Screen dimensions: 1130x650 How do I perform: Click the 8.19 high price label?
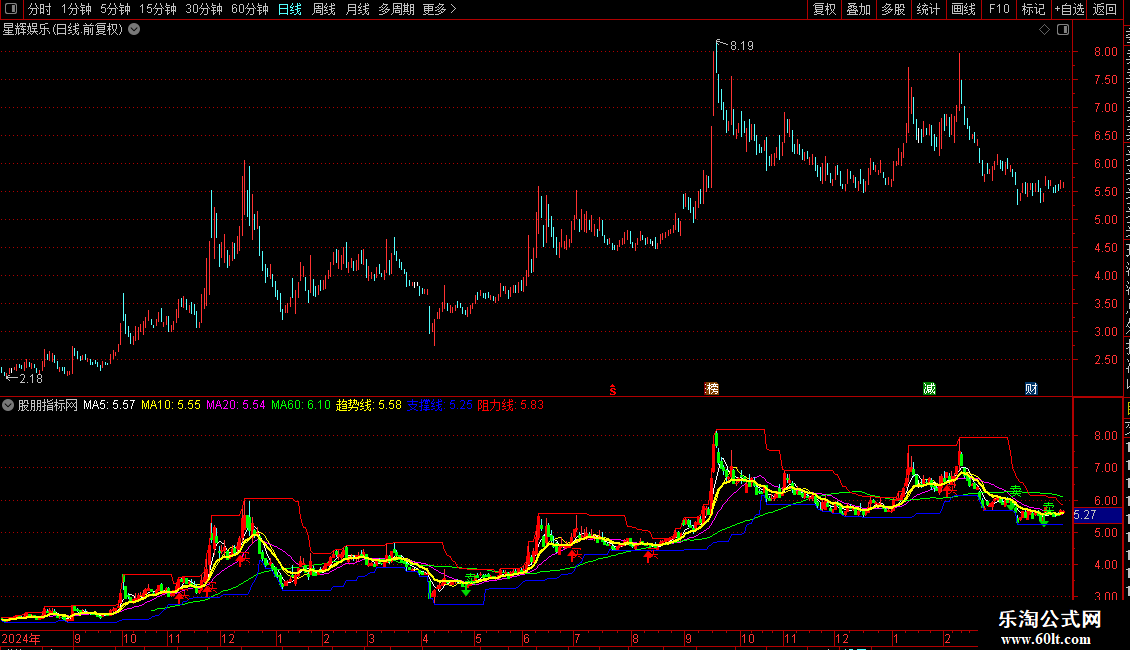[742, 46]
